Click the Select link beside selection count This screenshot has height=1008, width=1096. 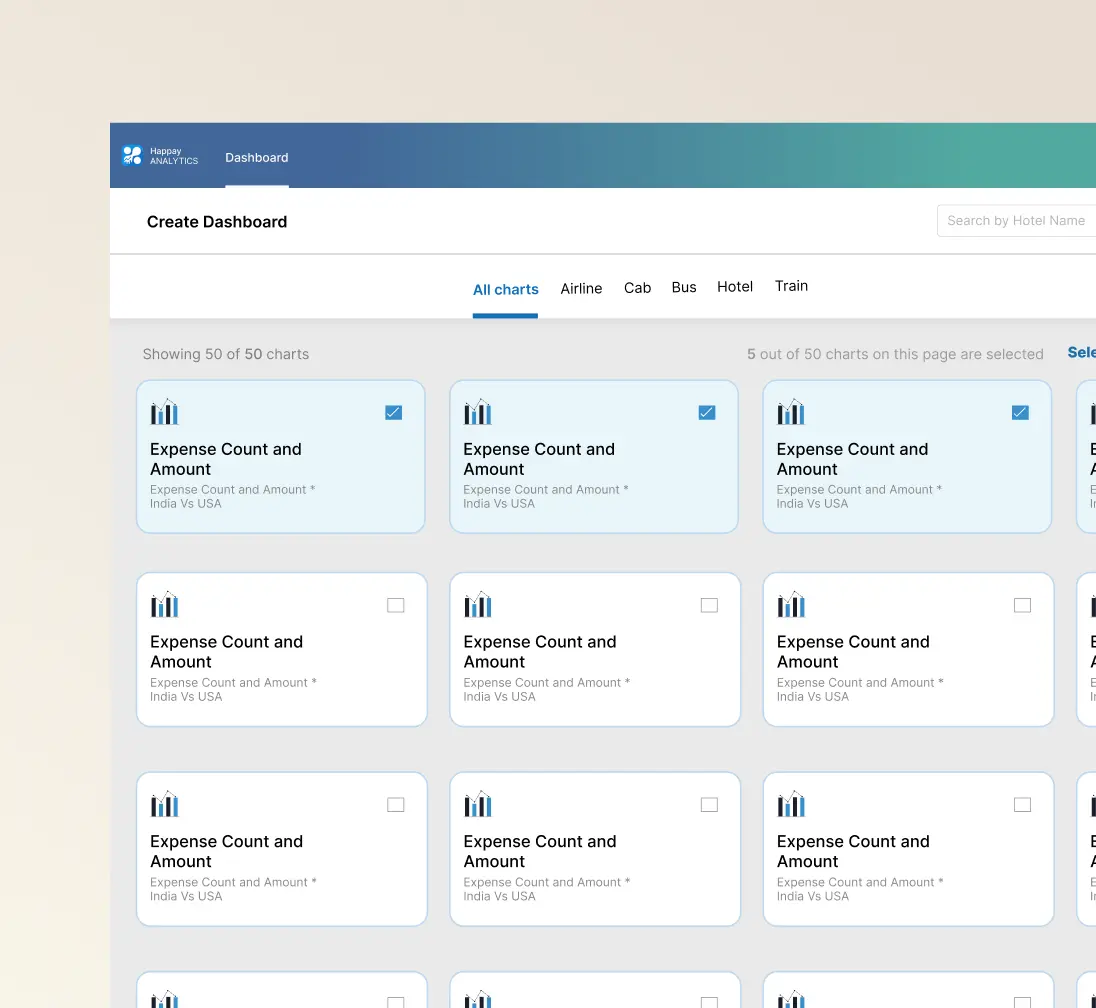[x=1081, y=352]
